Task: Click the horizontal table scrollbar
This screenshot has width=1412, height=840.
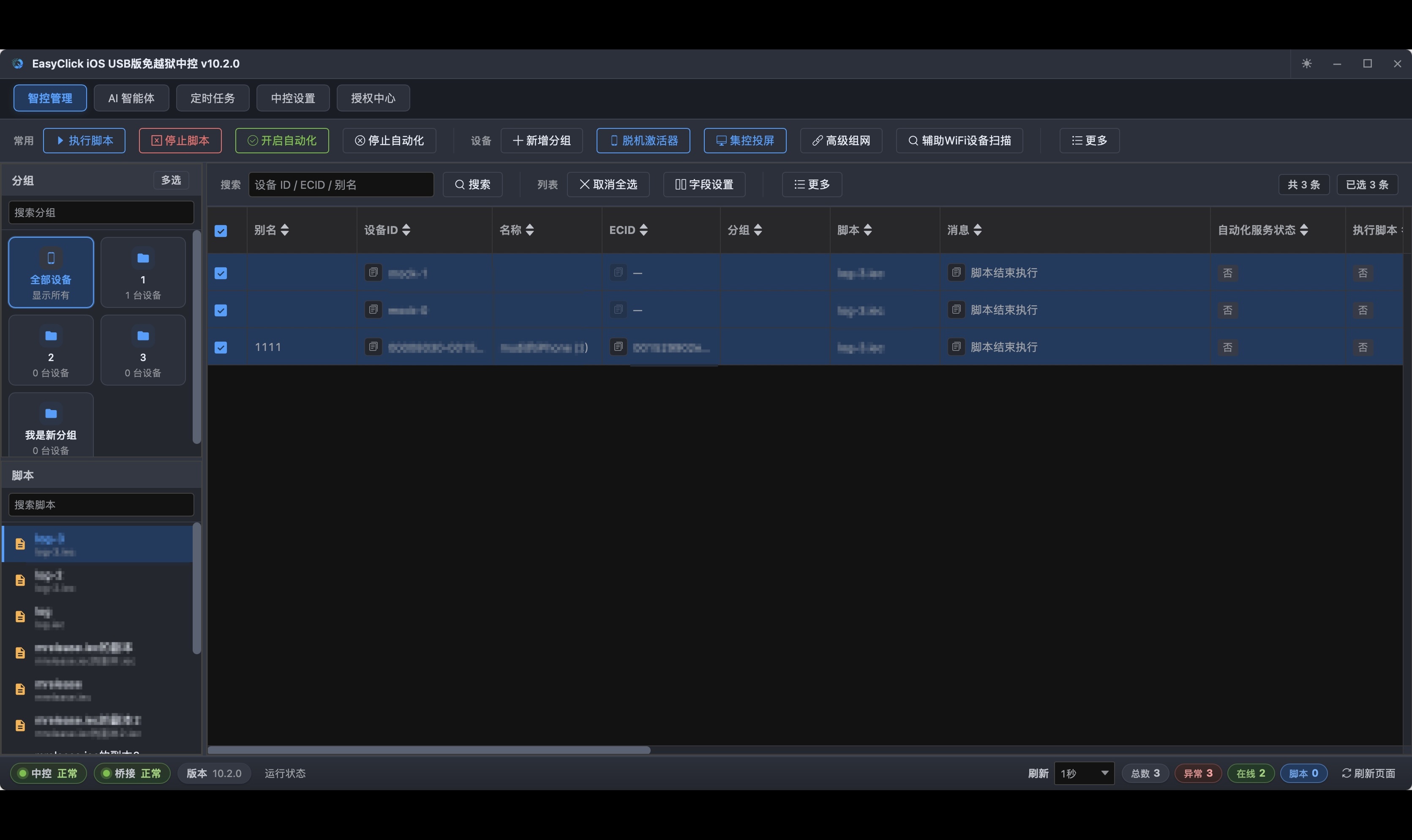Action: 428,750
